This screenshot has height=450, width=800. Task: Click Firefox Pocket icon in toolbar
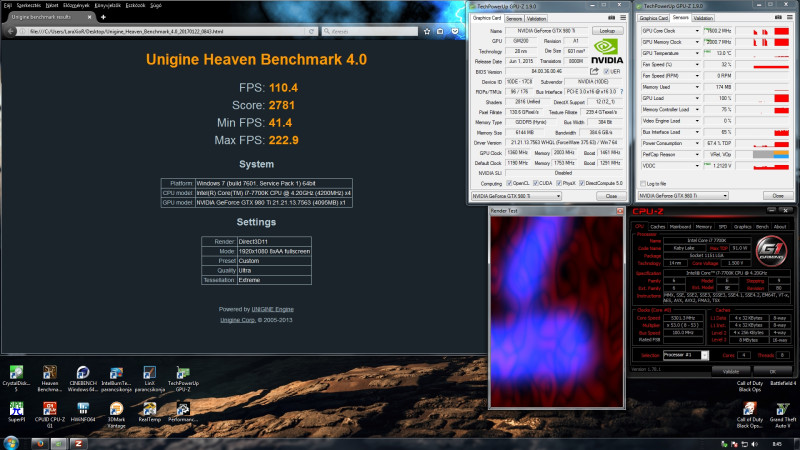pos(455,32)
